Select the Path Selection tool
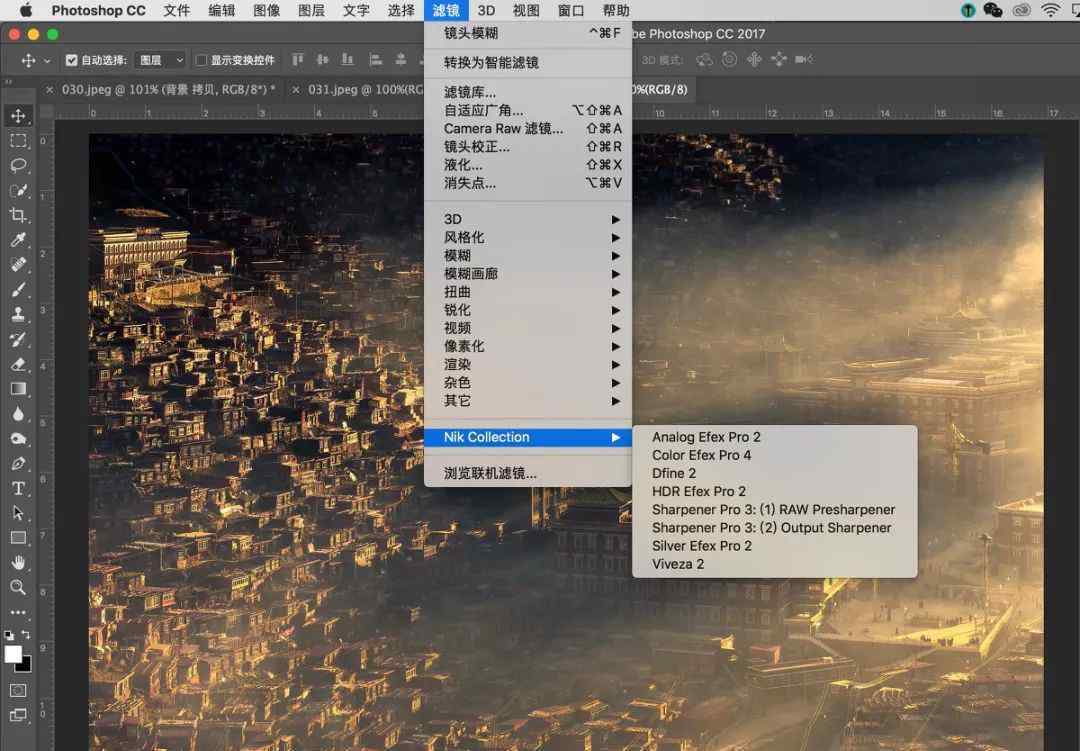Viewport: 1080px width, 751px height. [19, 513]
